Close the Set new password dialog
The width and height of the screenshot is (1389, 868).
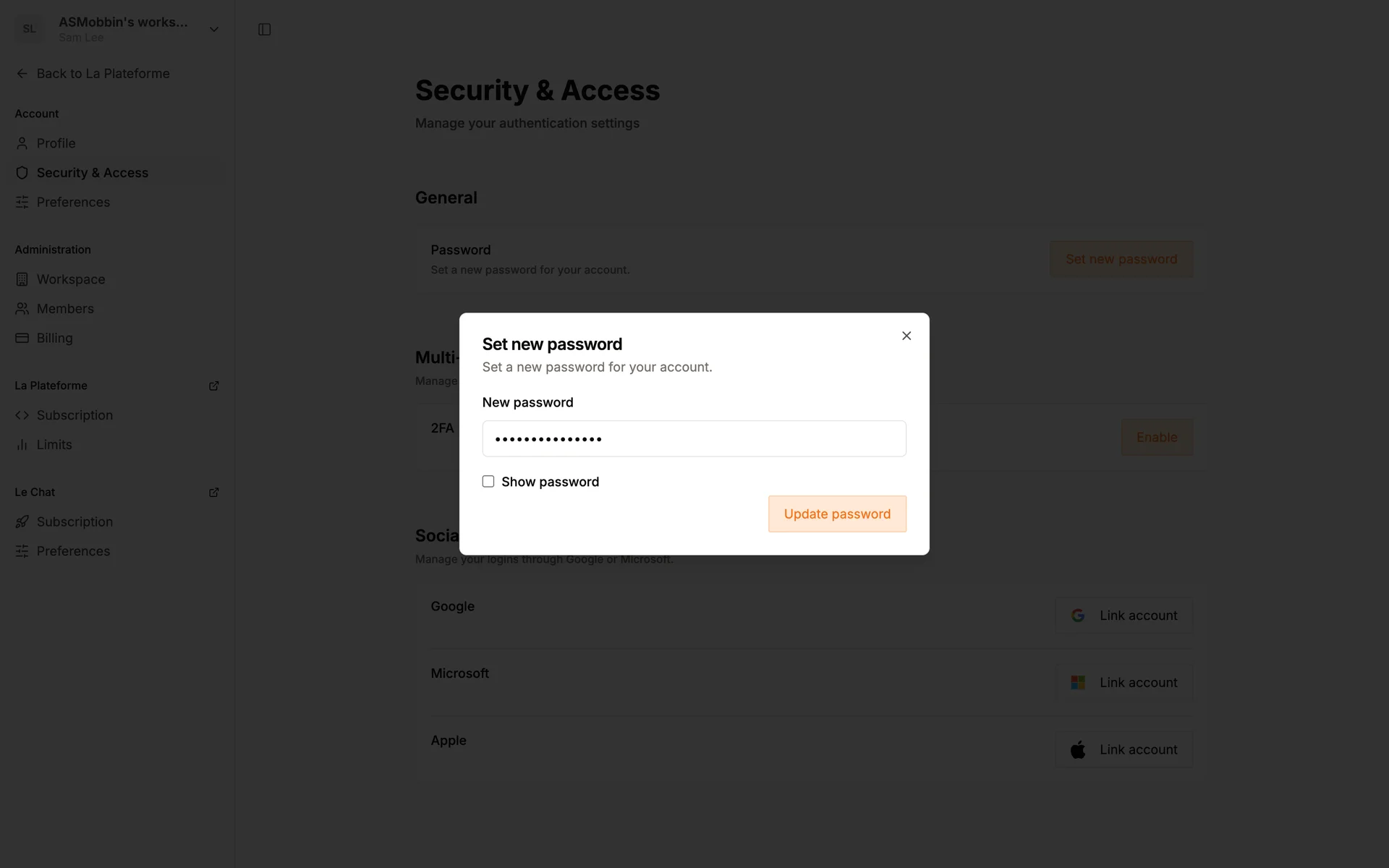[906, 336]
